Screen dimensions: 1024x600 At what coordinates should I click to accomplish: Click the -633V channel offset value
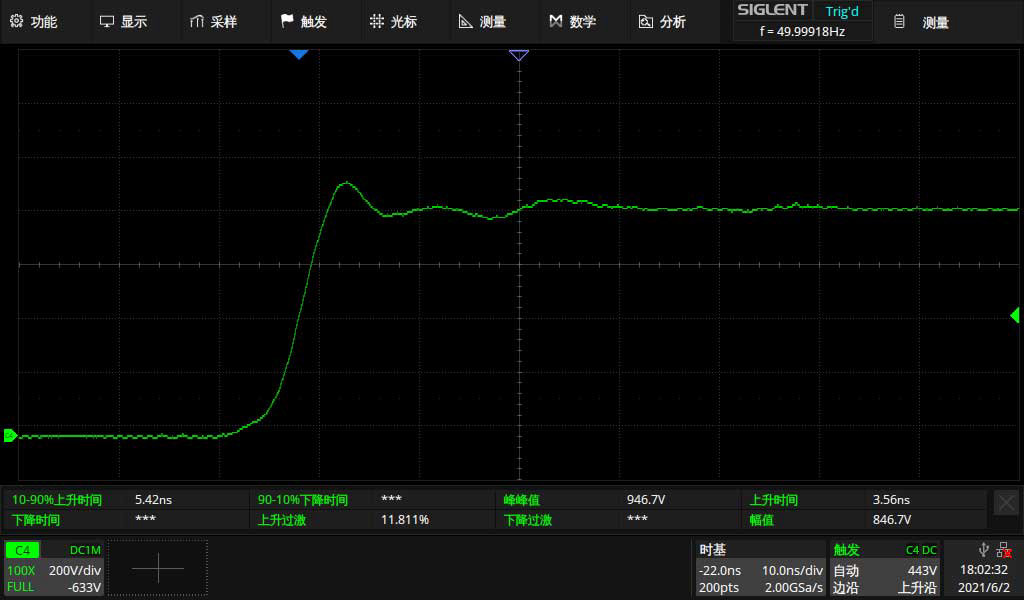coord(84,587)
